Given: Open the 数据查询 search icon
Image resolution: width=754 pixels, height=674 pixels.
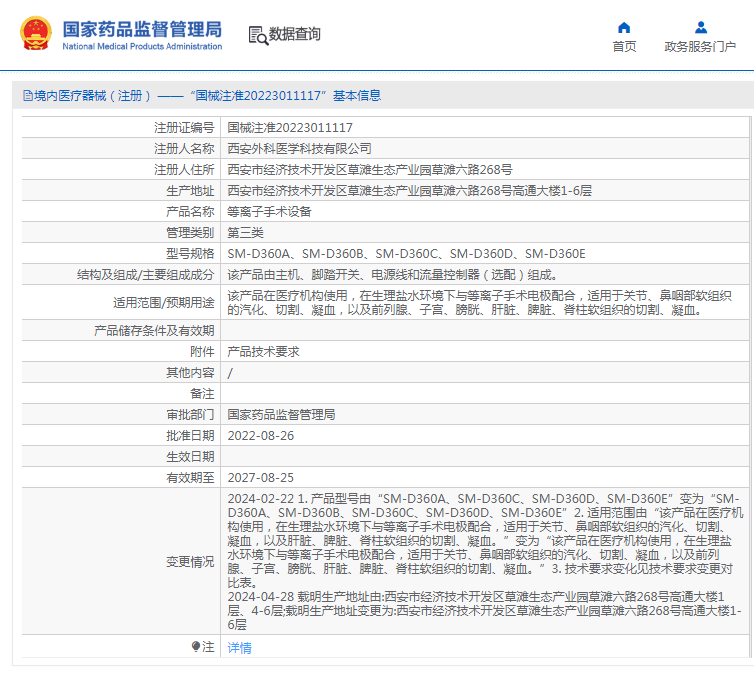Looking at the screenshot, I should coord(258,36).
